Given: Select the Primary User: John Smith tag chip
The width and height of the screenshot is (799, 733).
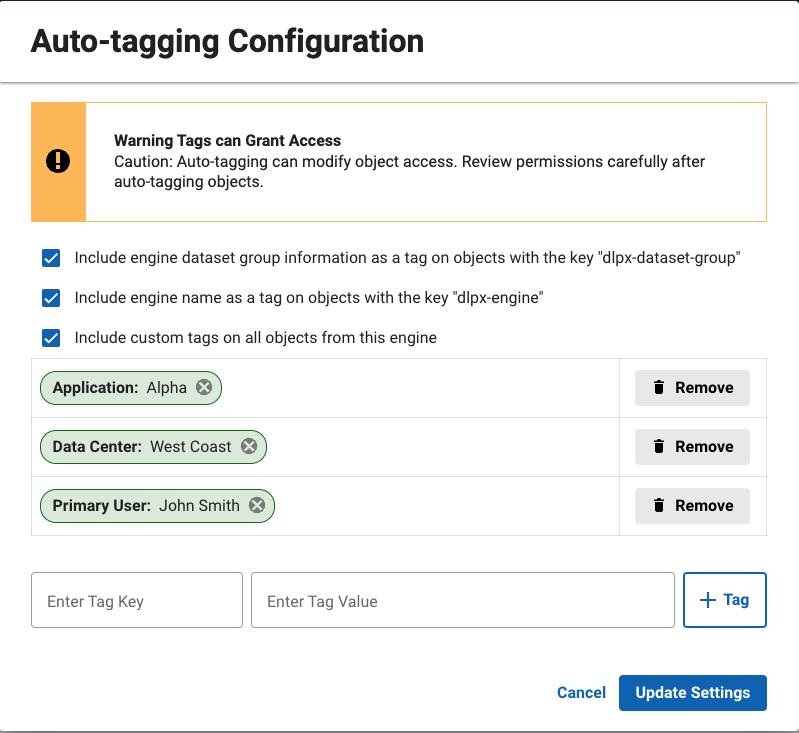Looking at the screenshot, I should coord(145,506).
